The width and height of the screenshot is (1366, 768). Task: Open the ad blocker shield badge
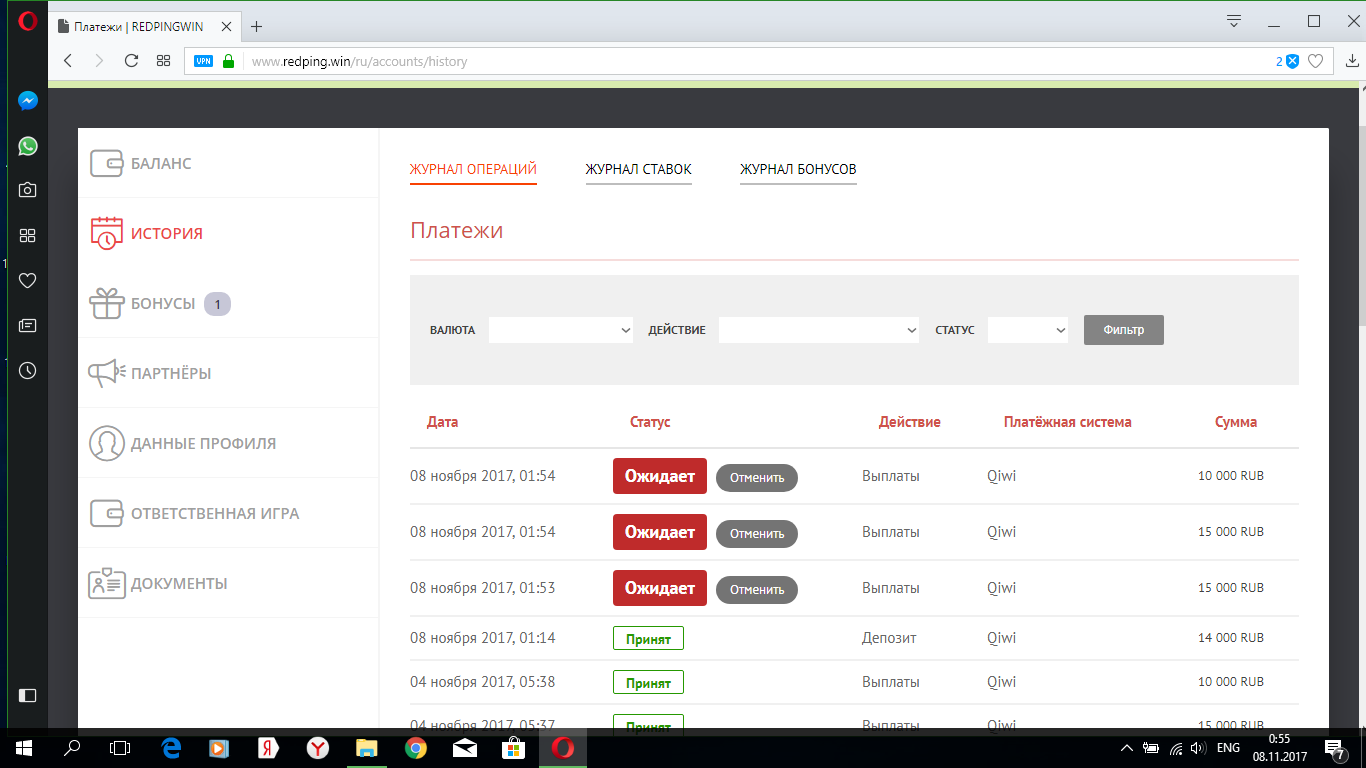coord(1292,61)
